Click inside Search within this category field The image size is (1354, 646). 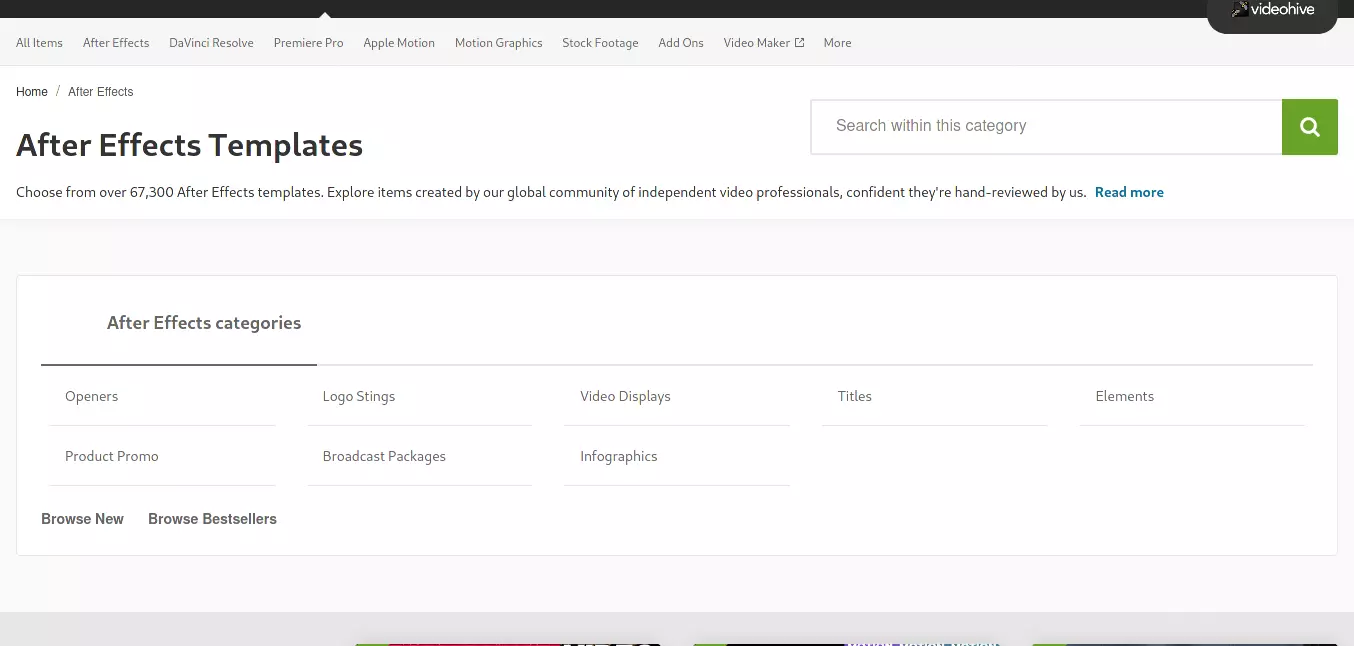pos(1046,127)
